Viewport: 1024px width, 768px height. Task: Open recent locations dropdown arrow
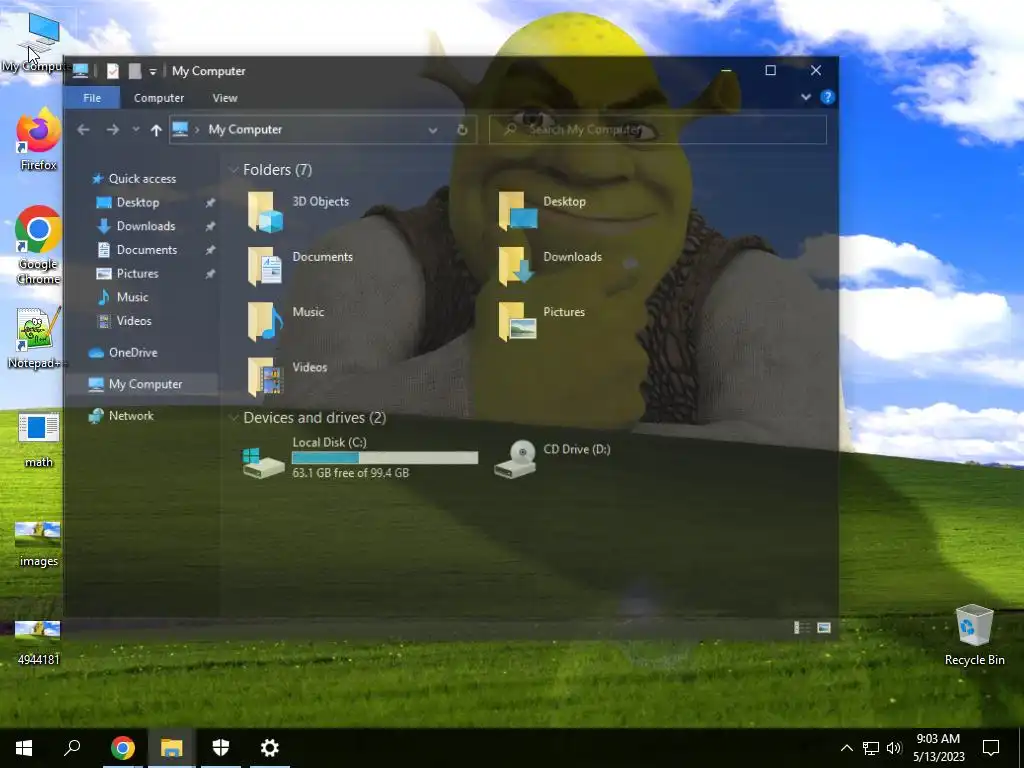136,129
